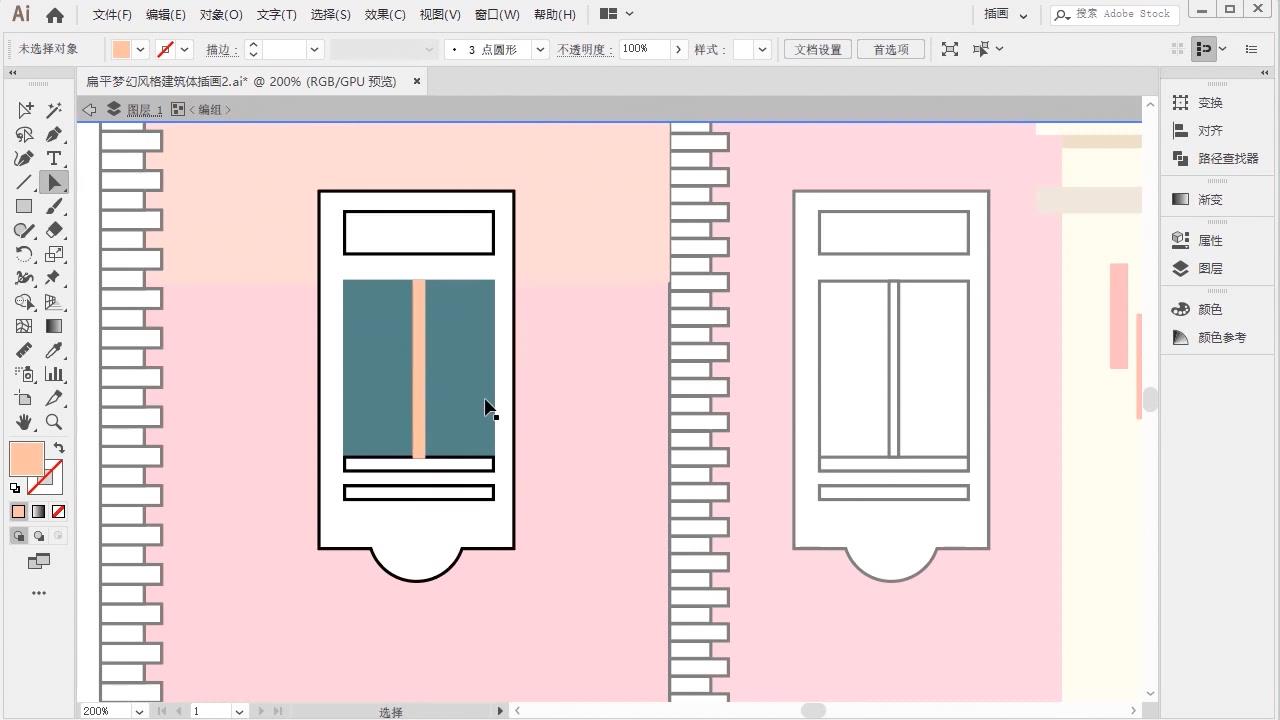Select the Rectangle tool
The height and width of the screenshot is (720, 1280).
click(24, 206)
